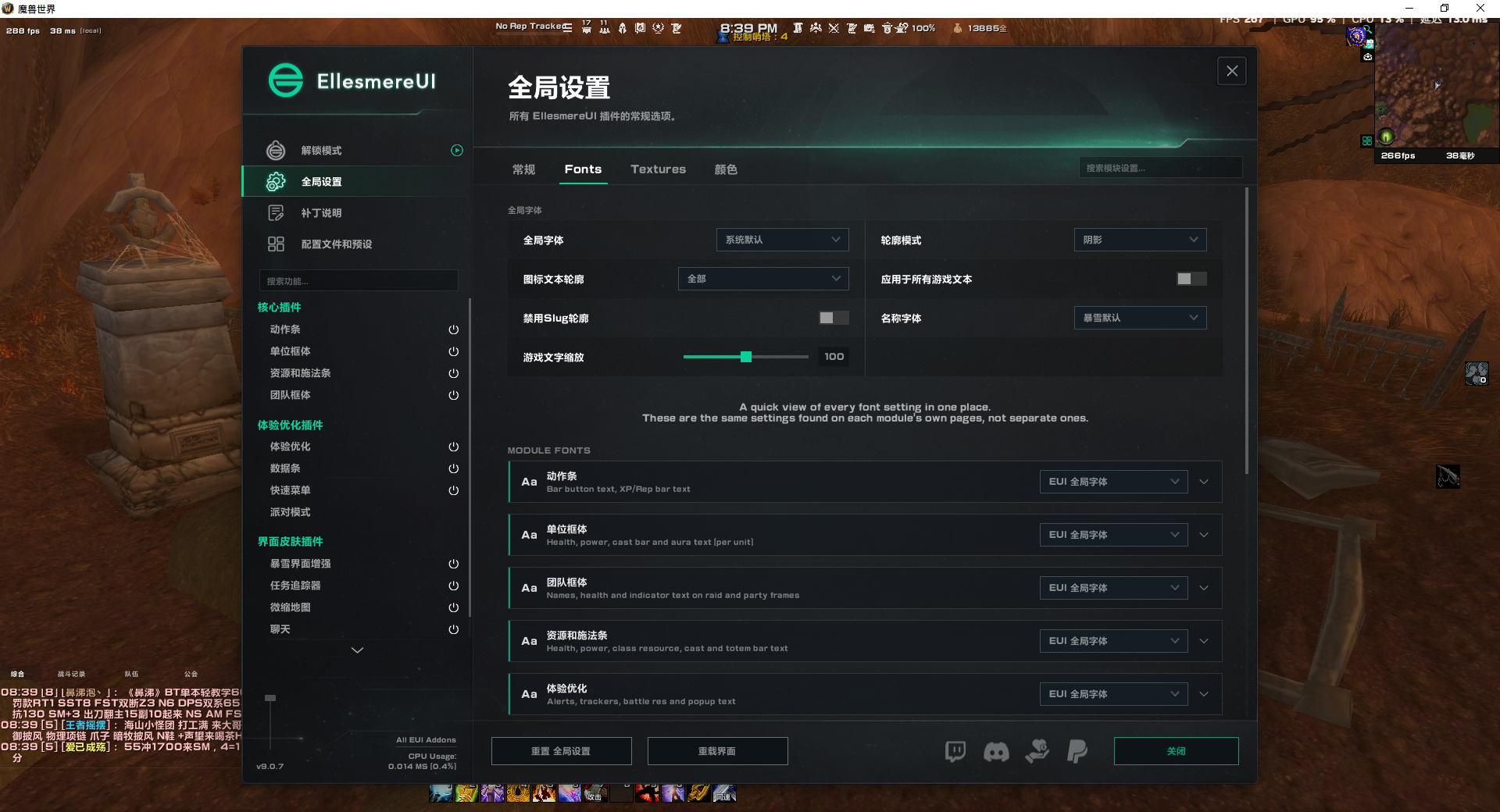Switch to the Textures tab

point(658,169)
